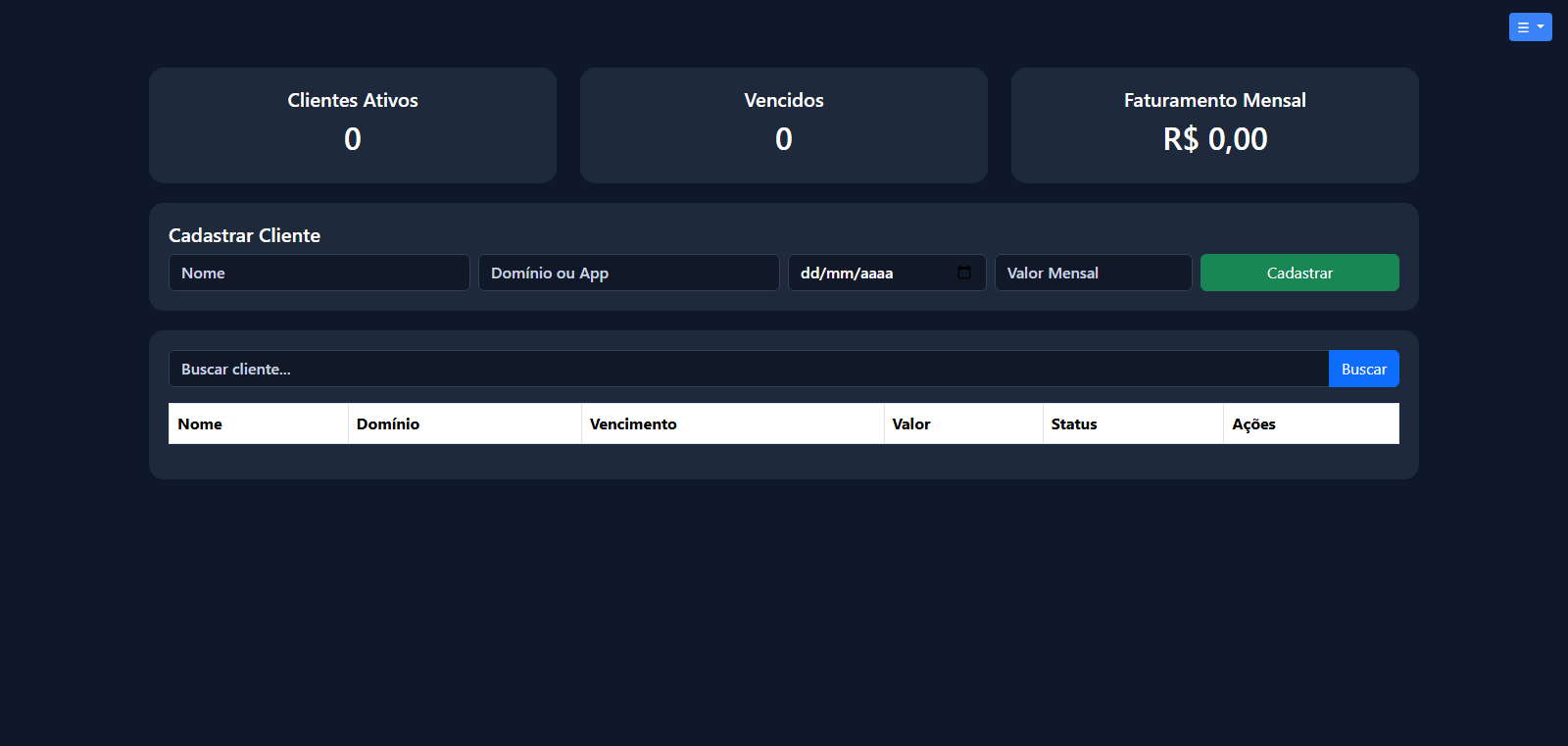Image resolution: width=1568 pixels, height=746 pixels.
Task: Click the Faturamento Mensal label
Action: tap(1214, 100)
